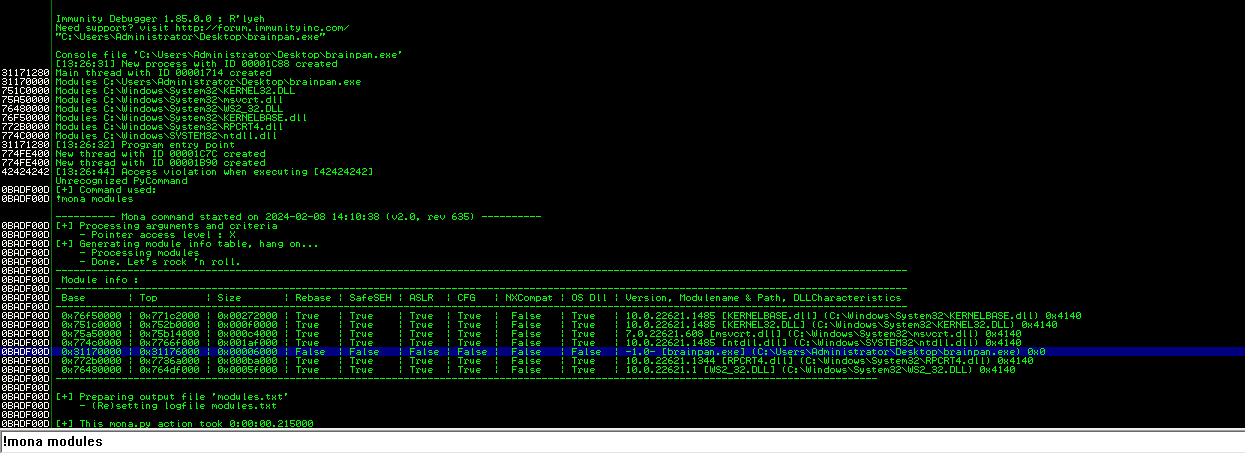This screenshot has height=453, width=1245.
Task: Click the 'Modules C:\Windows\System32\KERNELBASE.dll' load line
Action: [181, 118]
